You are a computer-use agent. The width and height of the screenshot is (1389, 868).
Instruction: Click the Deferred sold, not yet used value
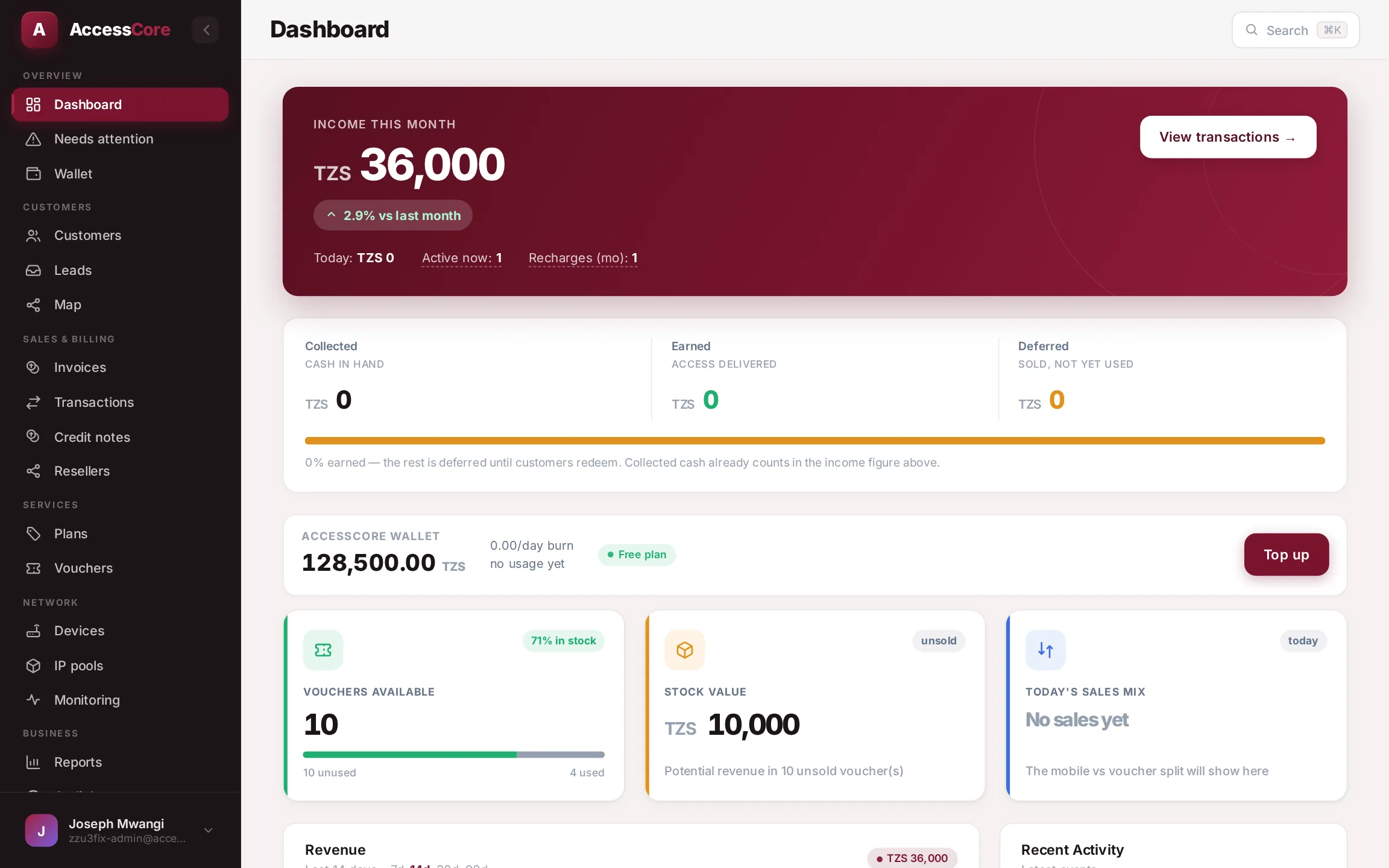[1042, 400]
